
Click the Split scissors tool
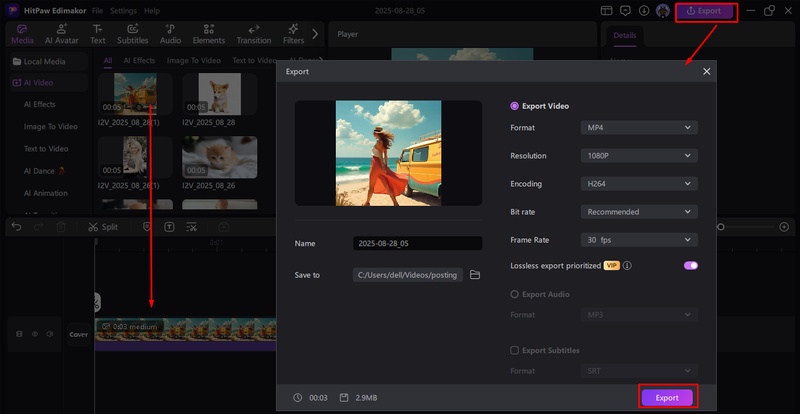(103, 227)
